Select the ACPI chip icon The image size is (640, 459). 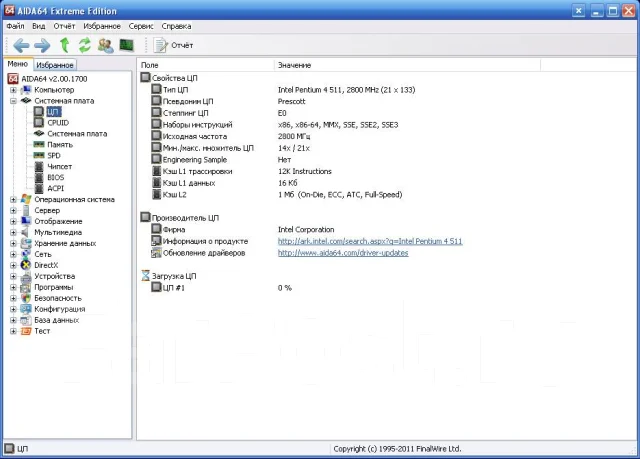click(x=39, y=188)
